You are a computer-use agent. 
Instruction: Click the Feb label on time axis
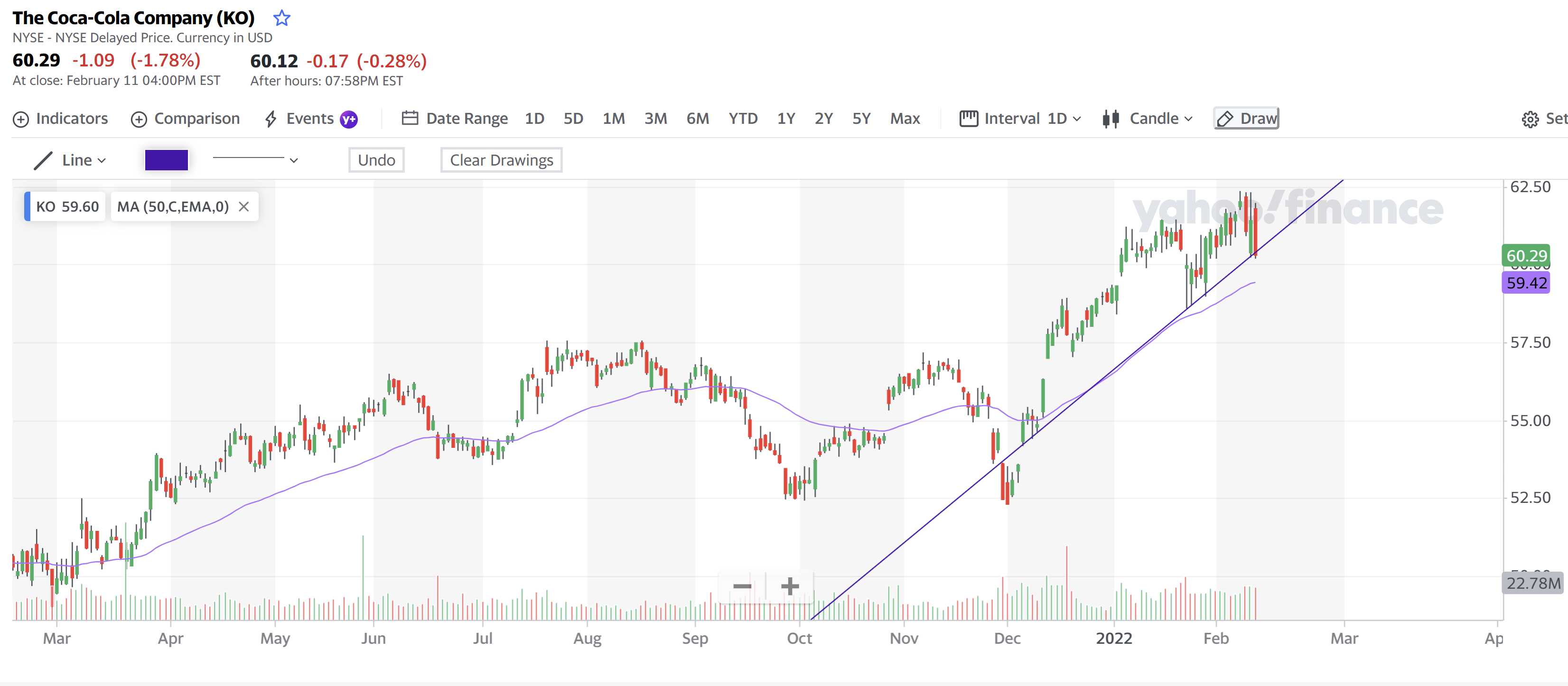pos(1215,639)
